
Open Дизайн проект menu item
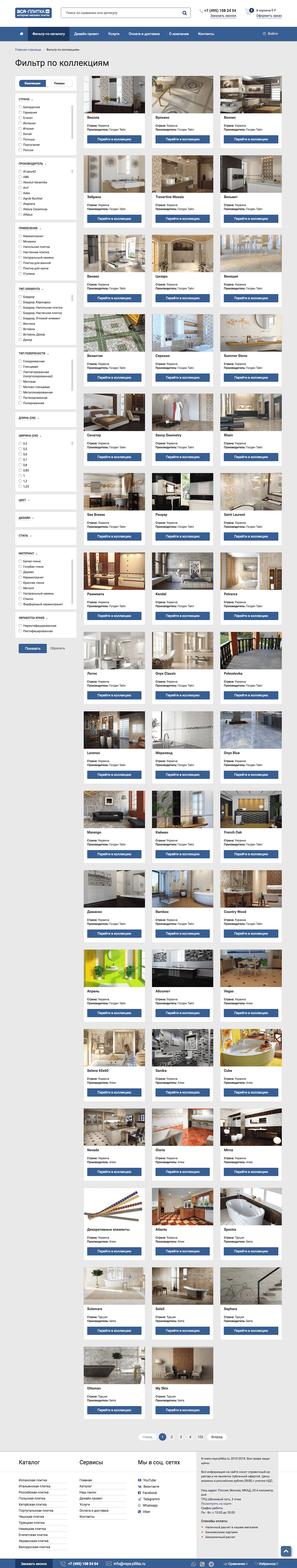(x=87, y=34)
